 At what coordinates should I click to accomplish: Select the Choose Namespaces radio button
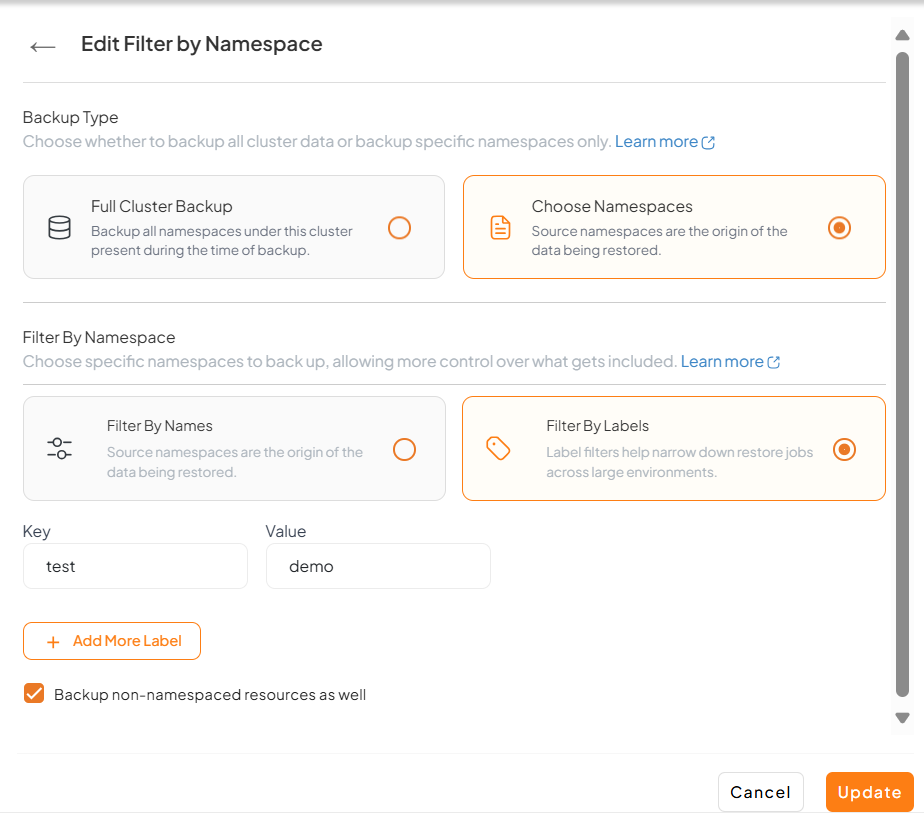[839, 227]
